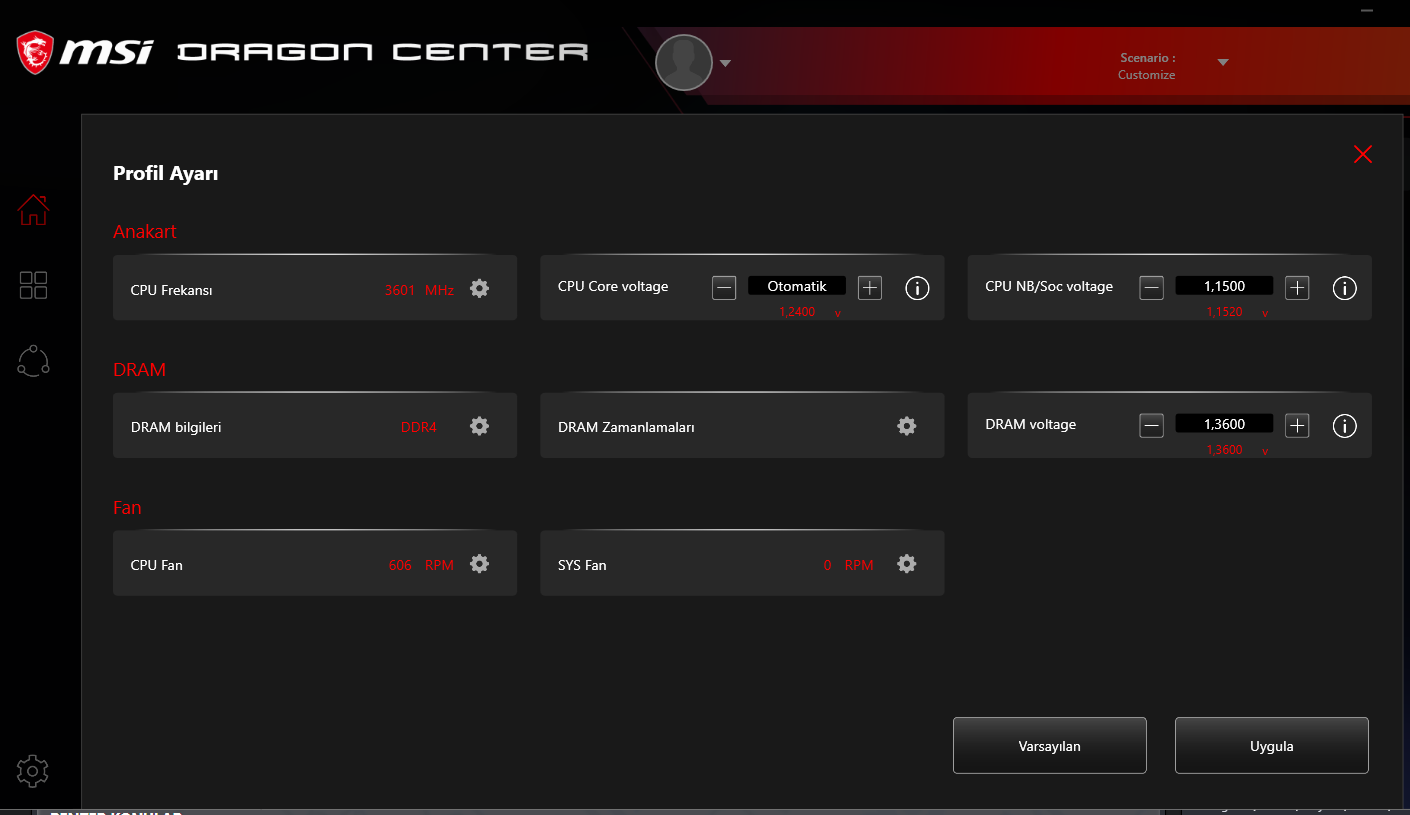The height and width of the screenshot is (815, 1410).
Task: Open the apps grid in sidebar
Action: tap(33, 285)
